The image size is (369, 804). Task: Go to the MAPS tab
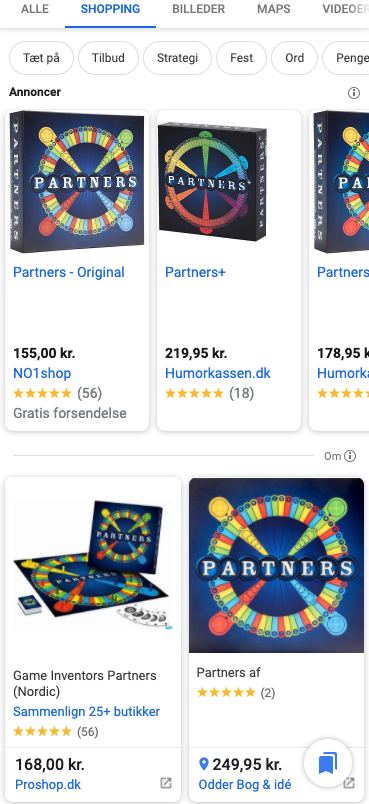pyautogui.click(x=274, y=9)
